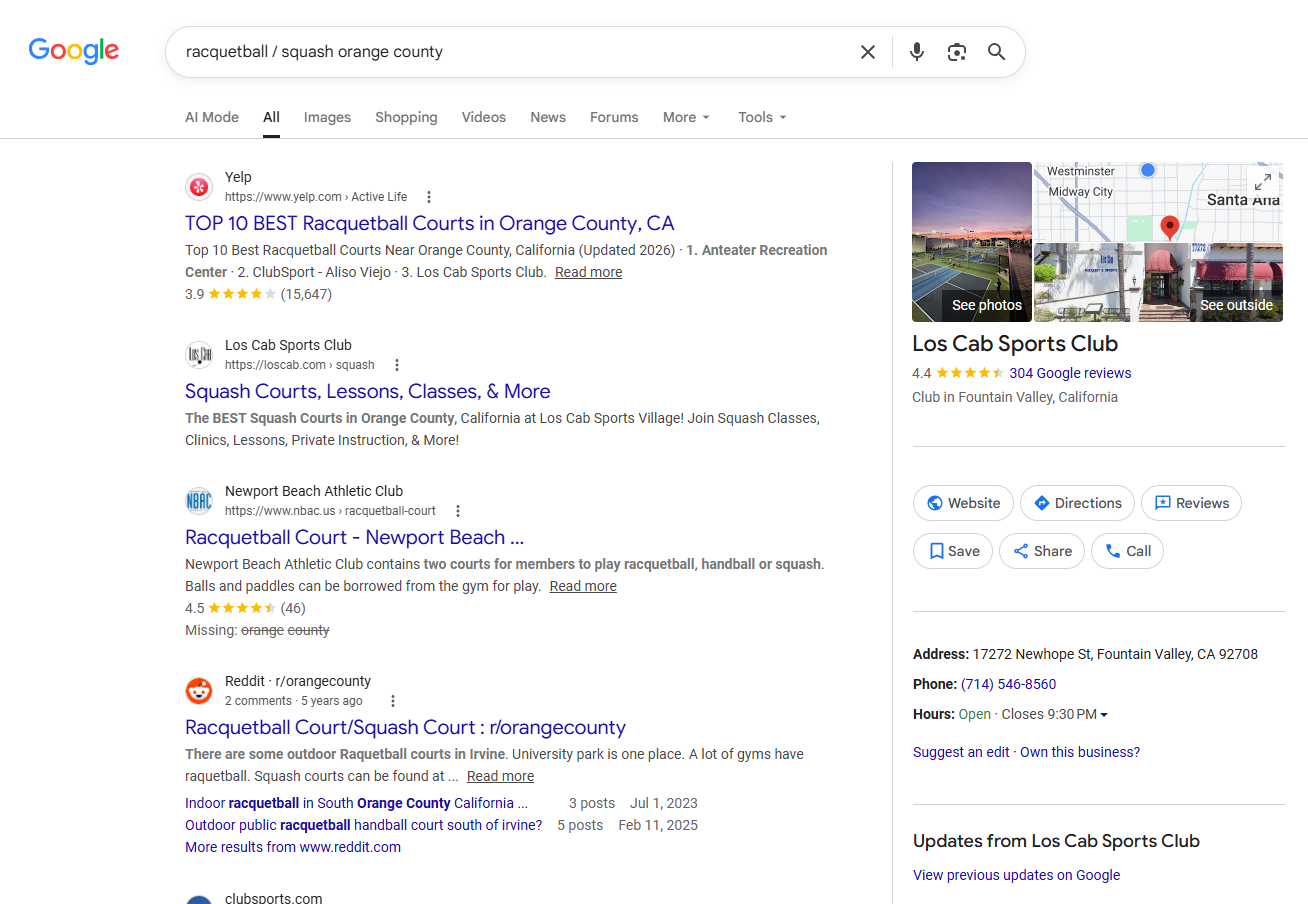Screen dimensions: 1308x904
Task: Click the clubsports.com site name
Action: tap(274, 898)
